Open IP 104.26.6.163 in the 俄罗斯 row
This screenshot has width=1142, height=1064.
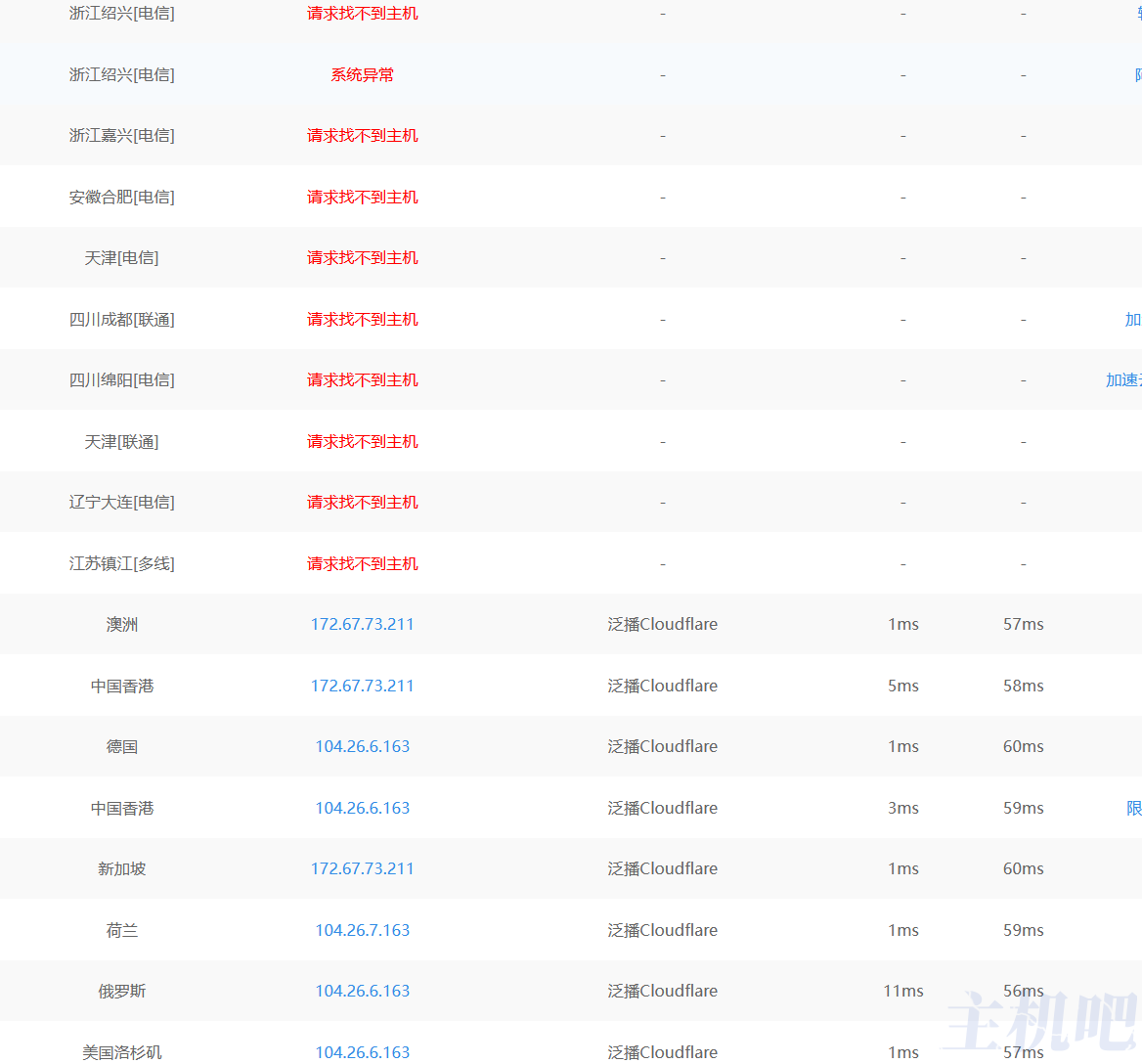pyautogui.click(x=362, y=992)
